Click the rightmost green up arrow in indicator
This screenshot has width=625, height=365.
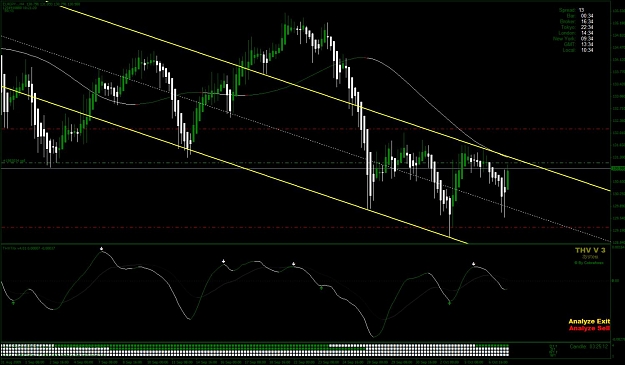point(450,303)
